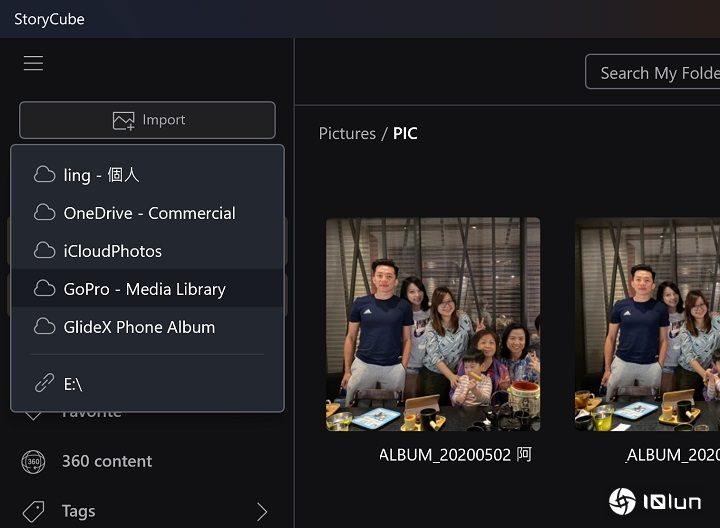This screenshot has height=528, width=720.
Task: Click the Tags label icon
Action: [33, 511]
